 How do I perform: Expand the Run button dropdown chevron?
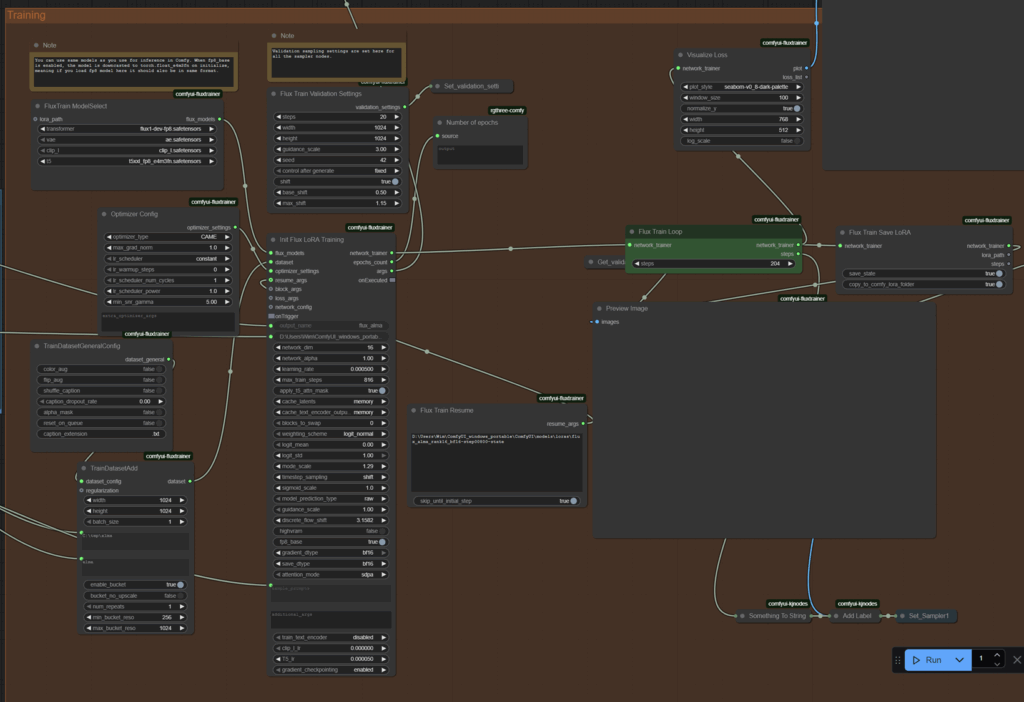(x=959, y=660)
